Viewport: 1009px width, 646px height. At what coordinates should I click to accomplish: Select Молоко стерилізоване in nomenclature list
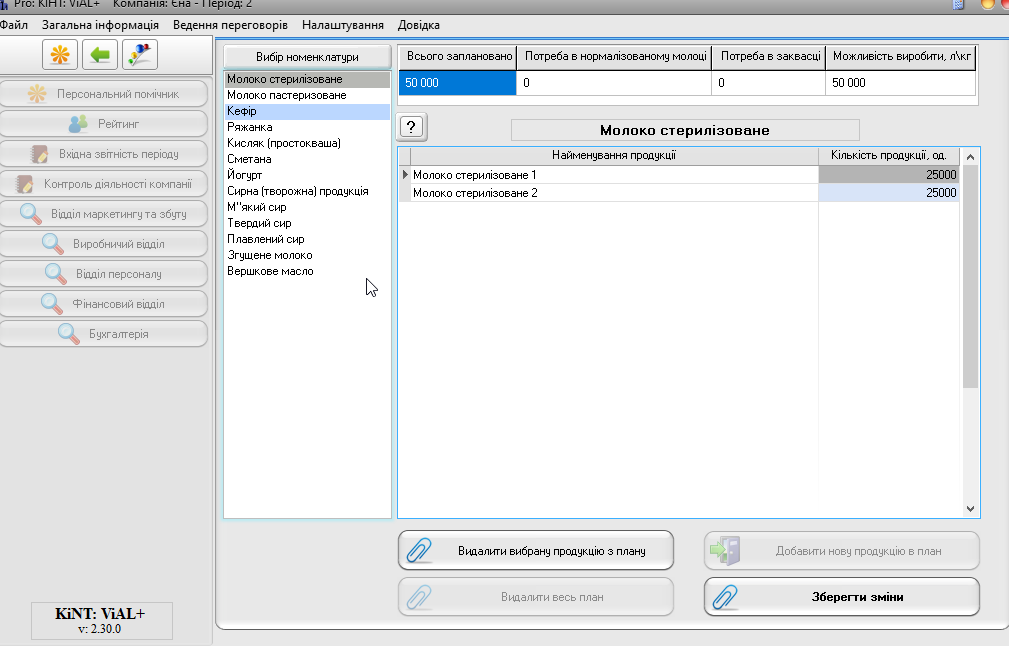[x=308, y=79]
